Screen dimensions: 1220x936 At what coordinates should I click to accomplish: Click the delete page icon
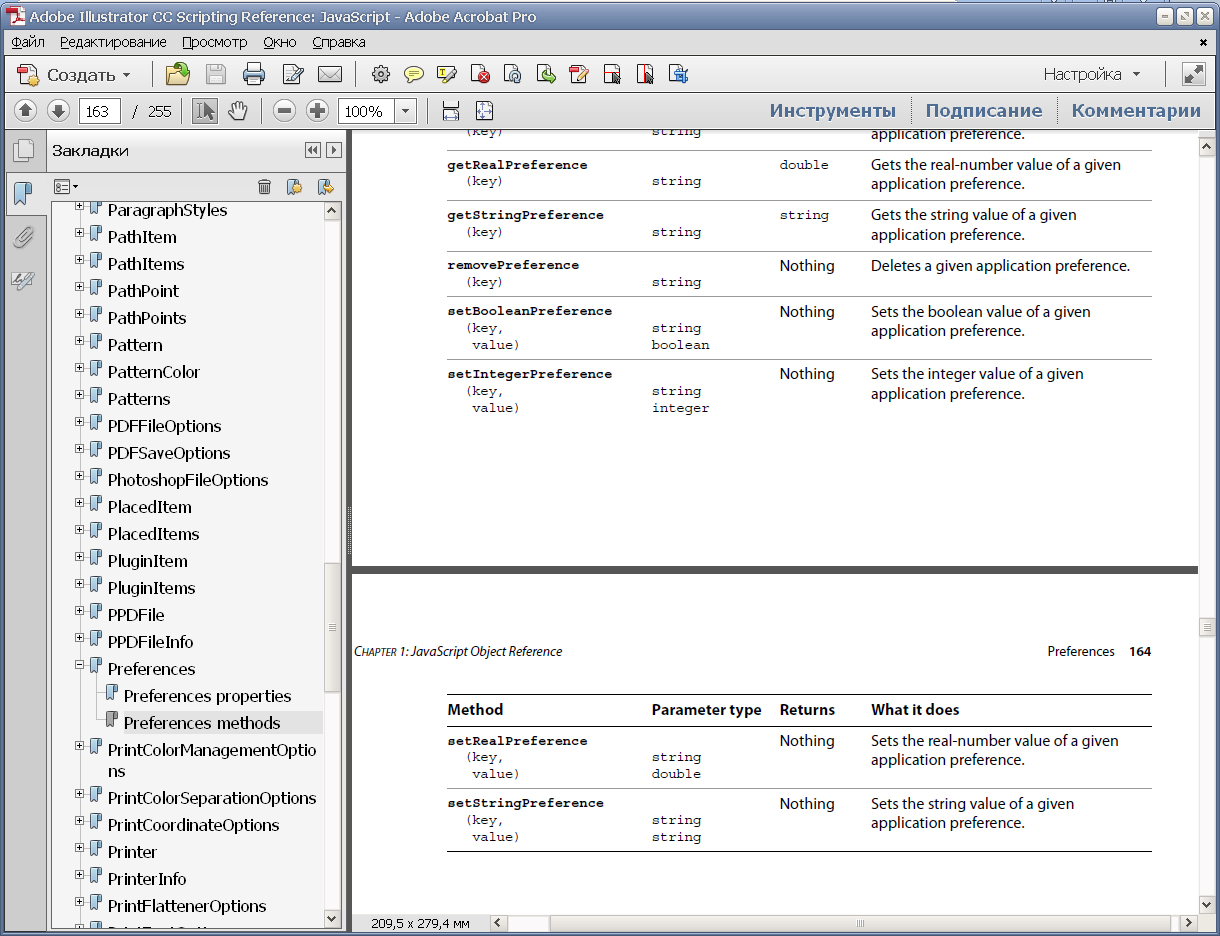[480, 74]
